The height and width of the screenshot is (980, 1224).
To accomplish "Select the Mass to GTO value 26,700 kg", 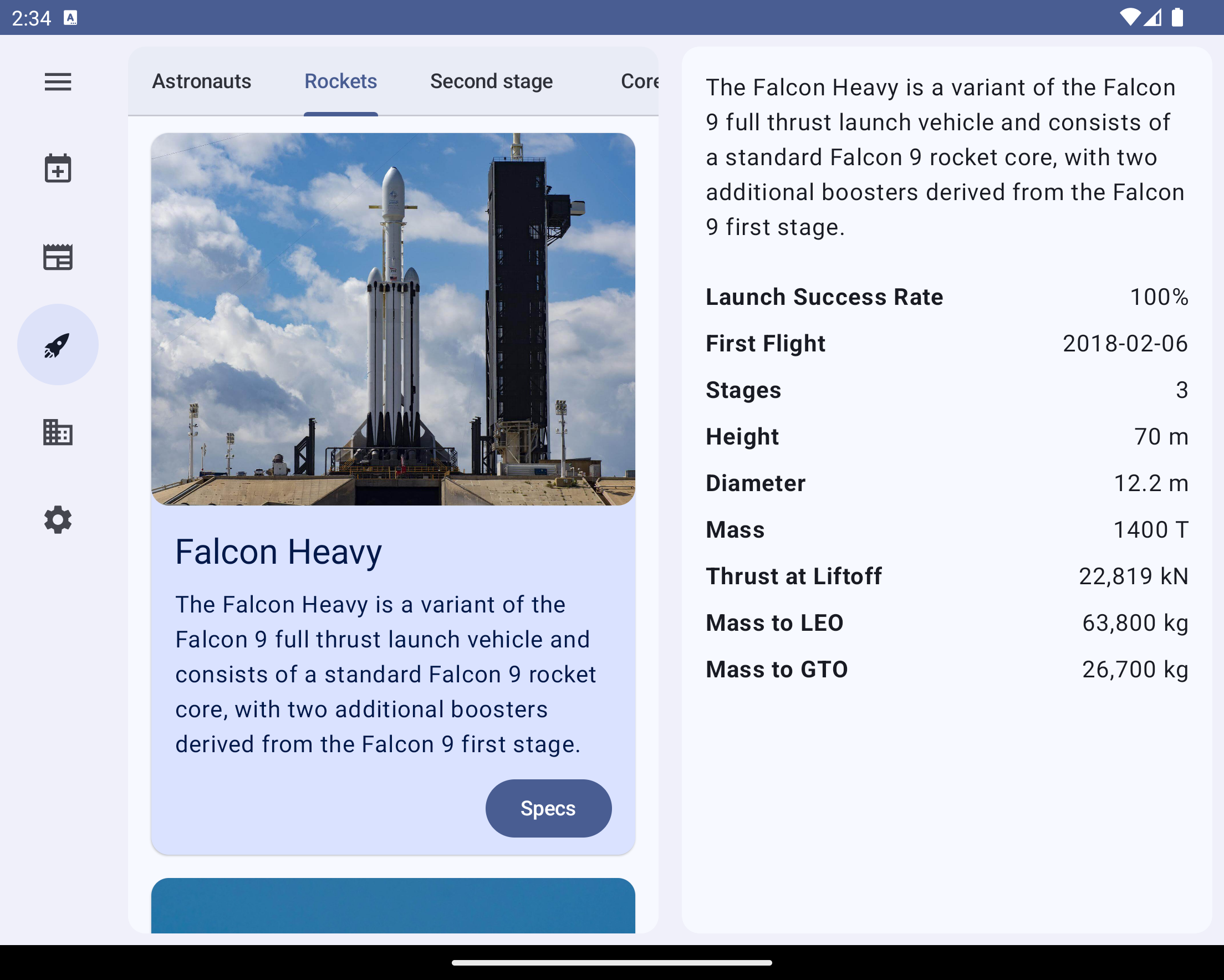I will click(x=1135, y=670).
